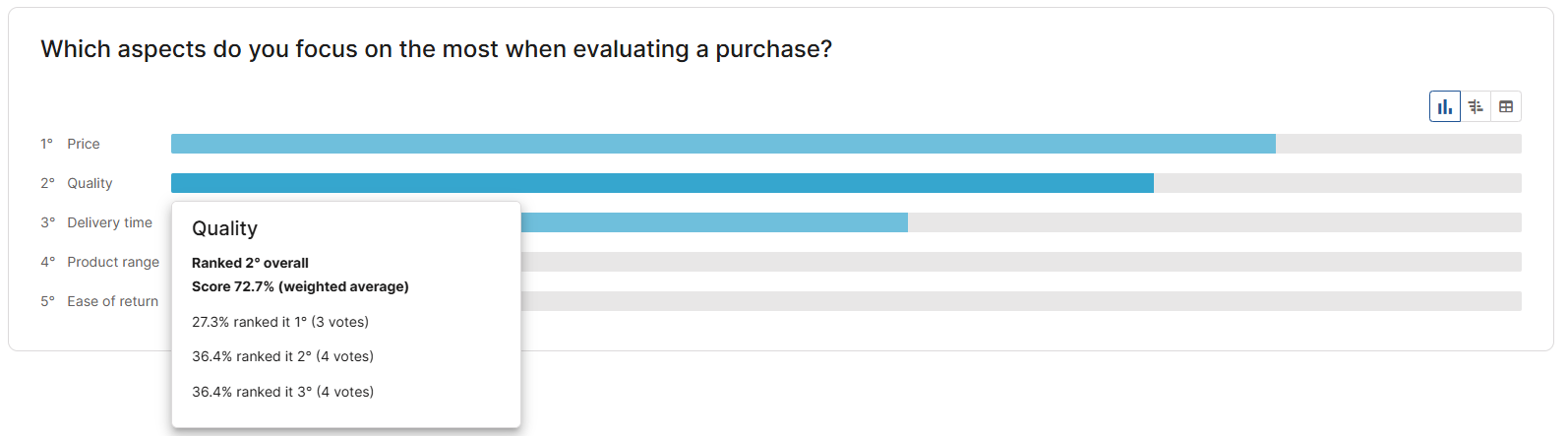Viewport: 1568px width, 436px height.
Task: Switch to table view
Action: pyautogui.click(x=1506, y=106)
